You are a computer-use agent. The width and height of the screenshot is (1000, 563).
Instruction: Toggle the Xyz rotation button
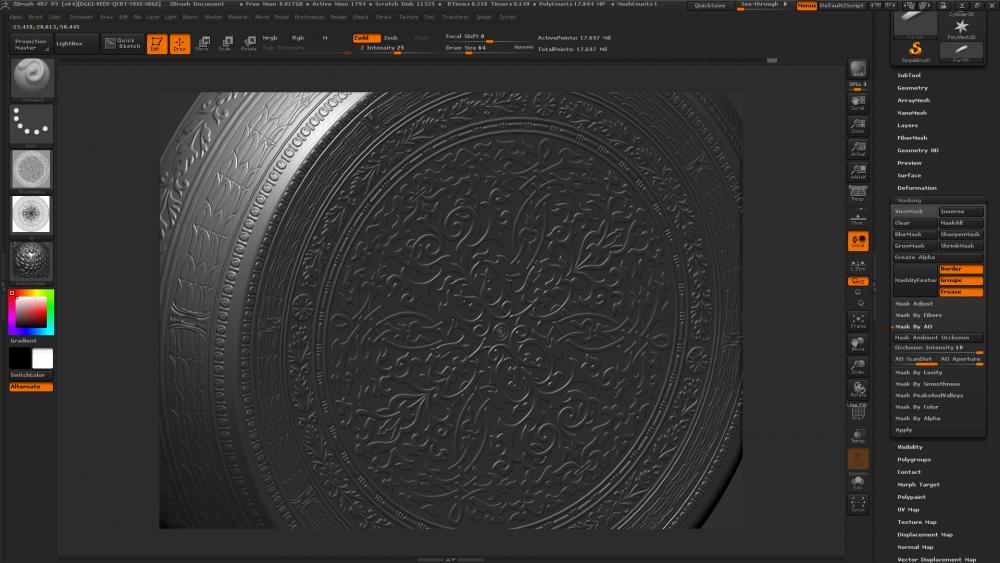click(858, 281)
